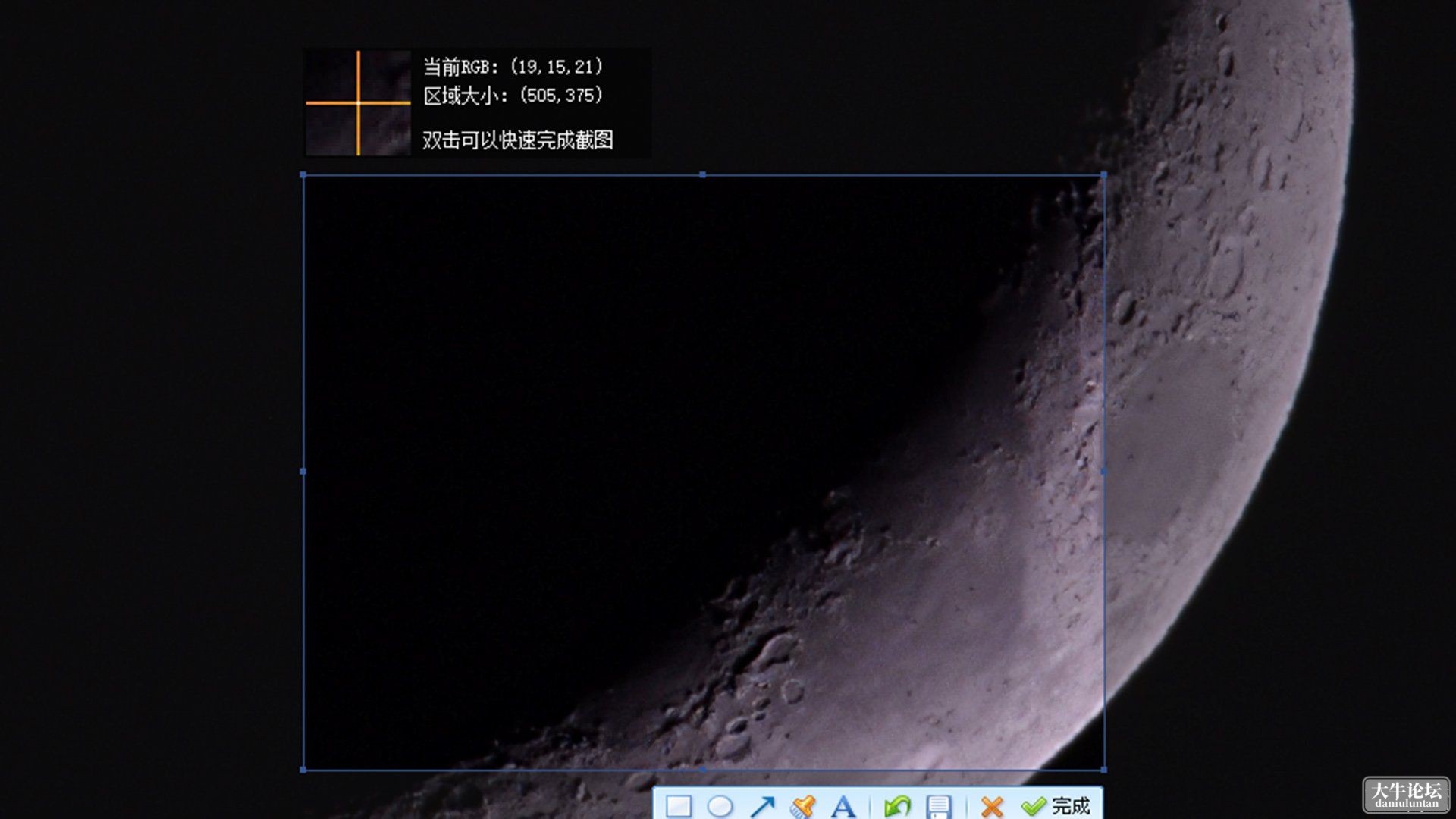Click the bottom-right selection corner handle
Screen dimensions: 1456x819
(1103, 770)
